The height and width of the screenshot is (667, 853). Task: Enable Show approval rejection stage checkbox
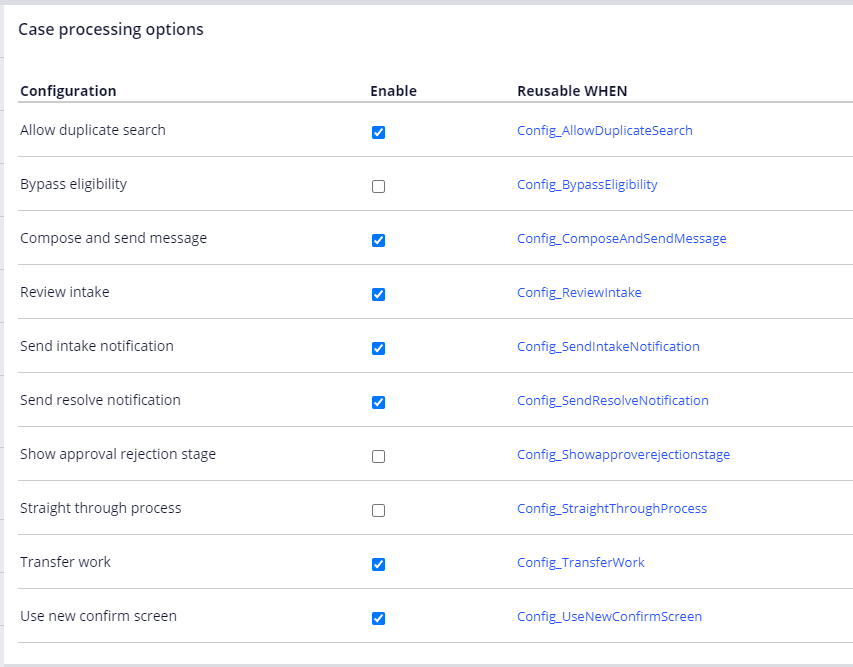pos(378,456)
